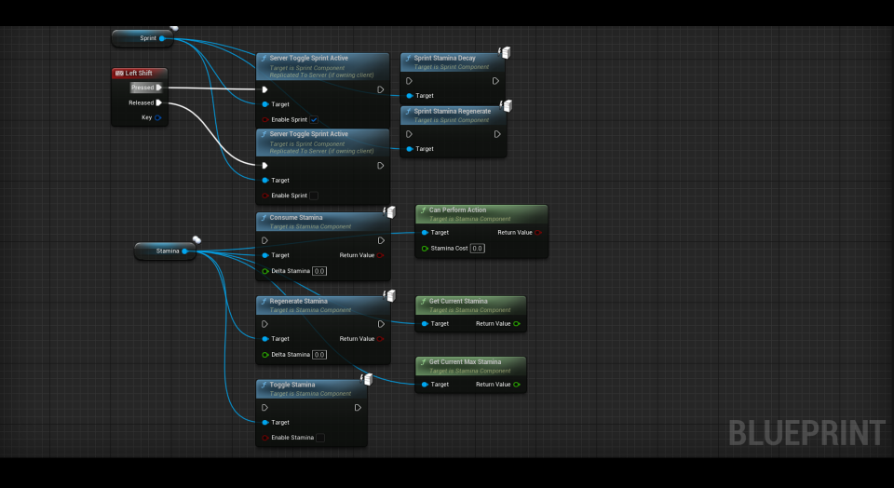The width and height of the screenshot is (894, 488).
Task: Click Sprint Stamina Decay Target pin
Action: pos(409,96)
